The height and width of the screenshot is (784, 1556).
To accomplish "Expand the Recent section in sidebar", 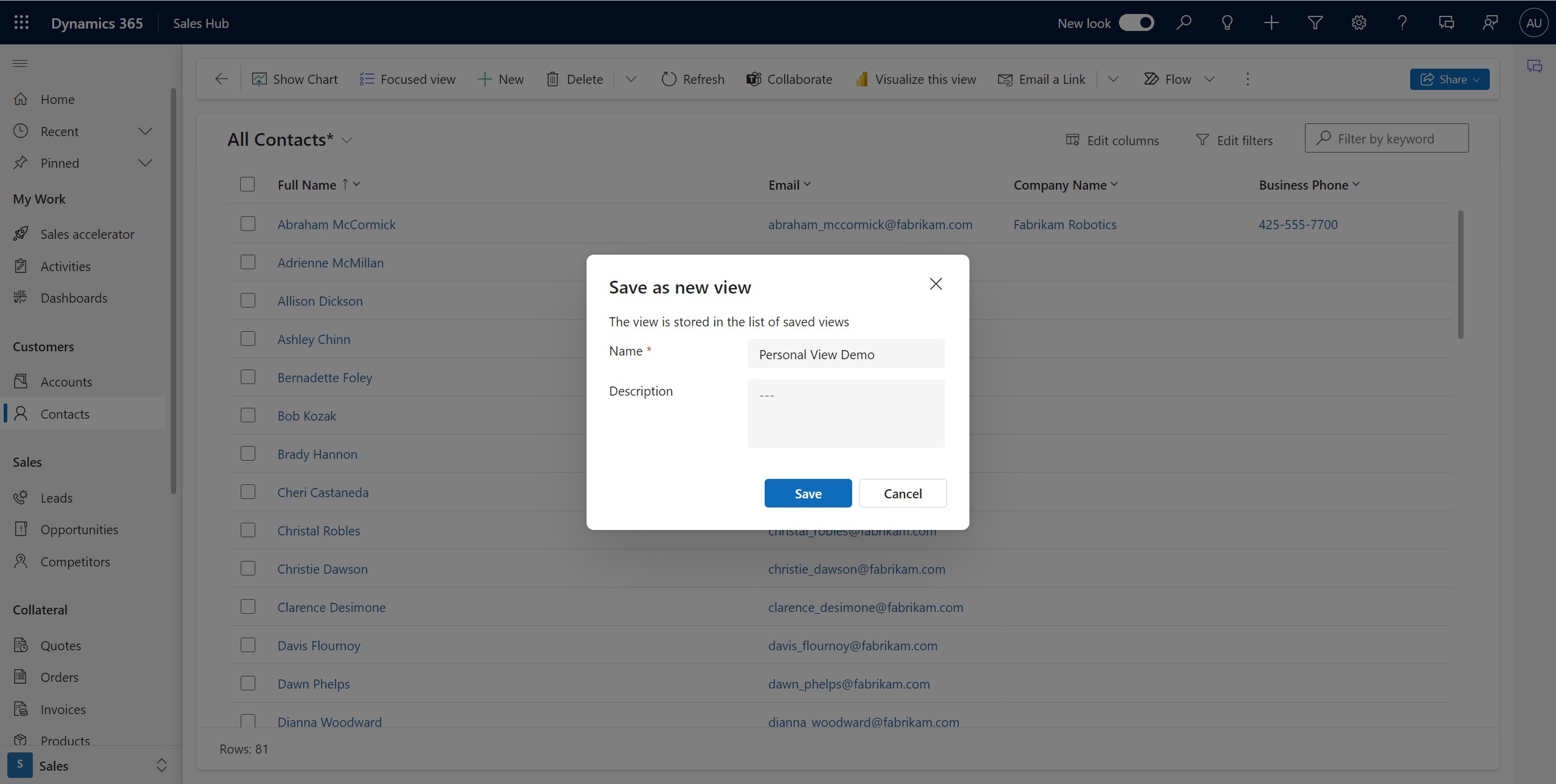I will click(145, 131).
